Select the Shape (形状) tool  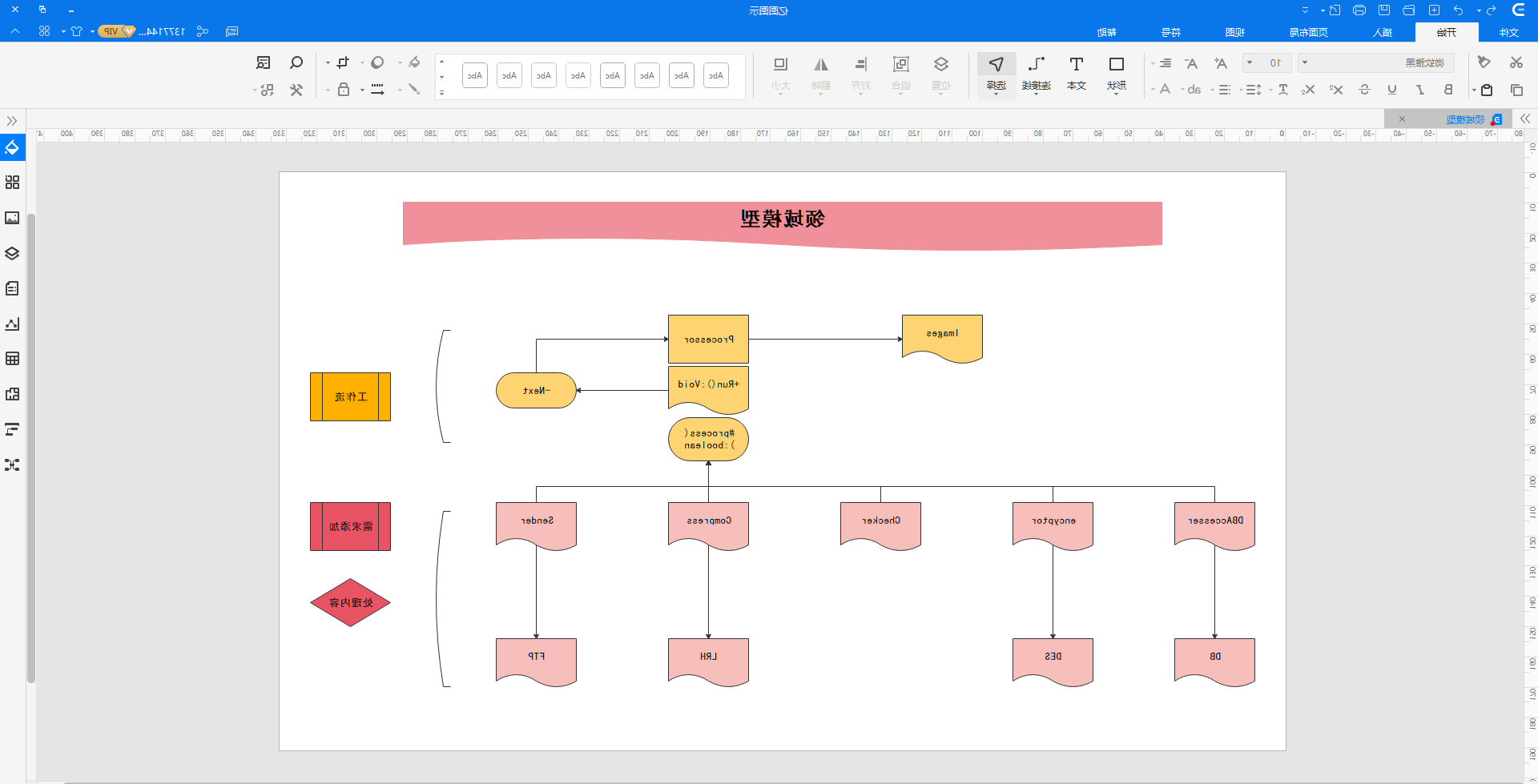1116,74
